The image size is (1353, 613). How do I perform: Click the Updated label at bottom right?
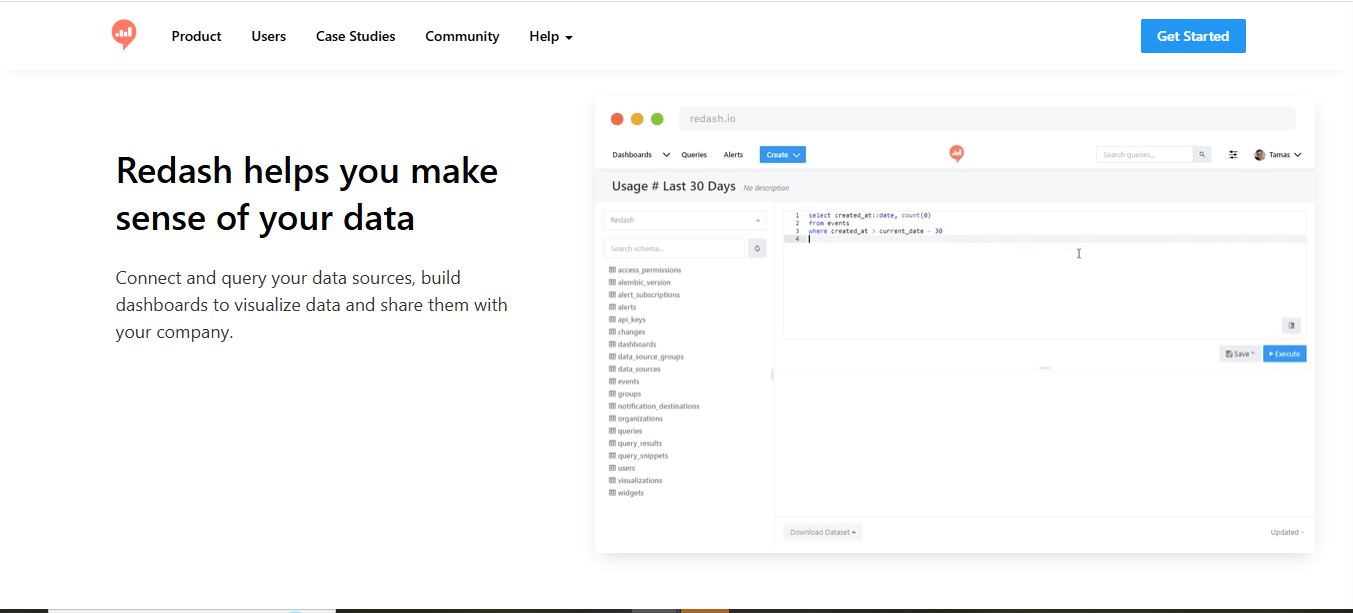tap(1286, 532)
